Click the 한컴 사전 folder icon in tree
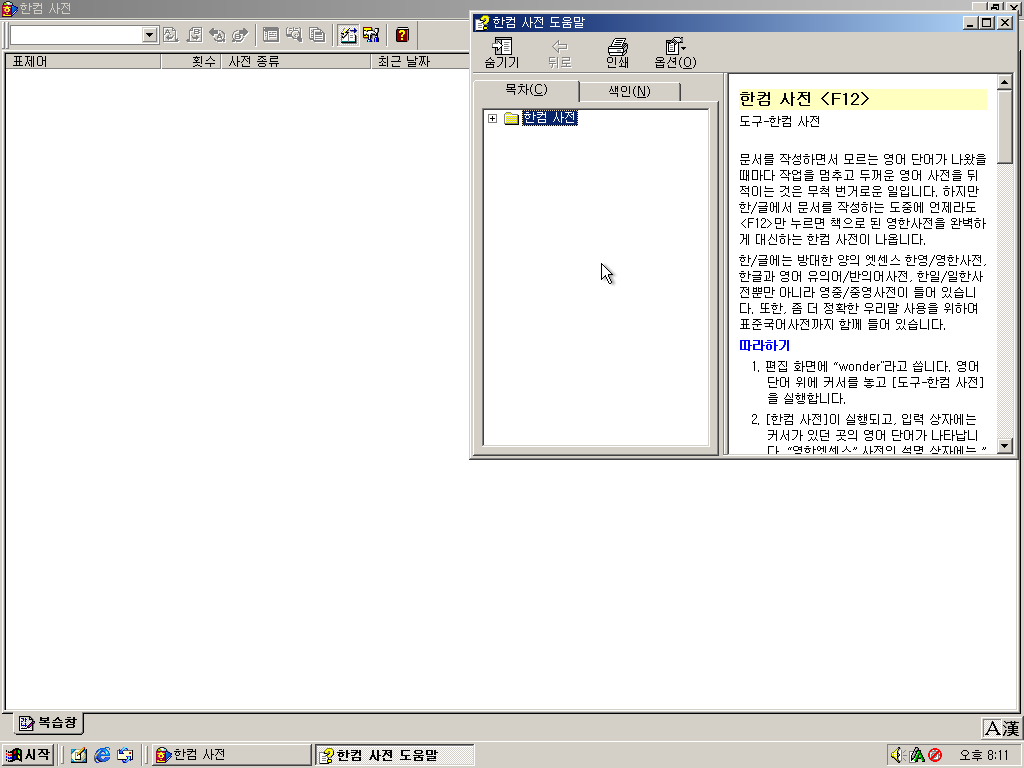The image size is (1024, 768). point(511,118)
